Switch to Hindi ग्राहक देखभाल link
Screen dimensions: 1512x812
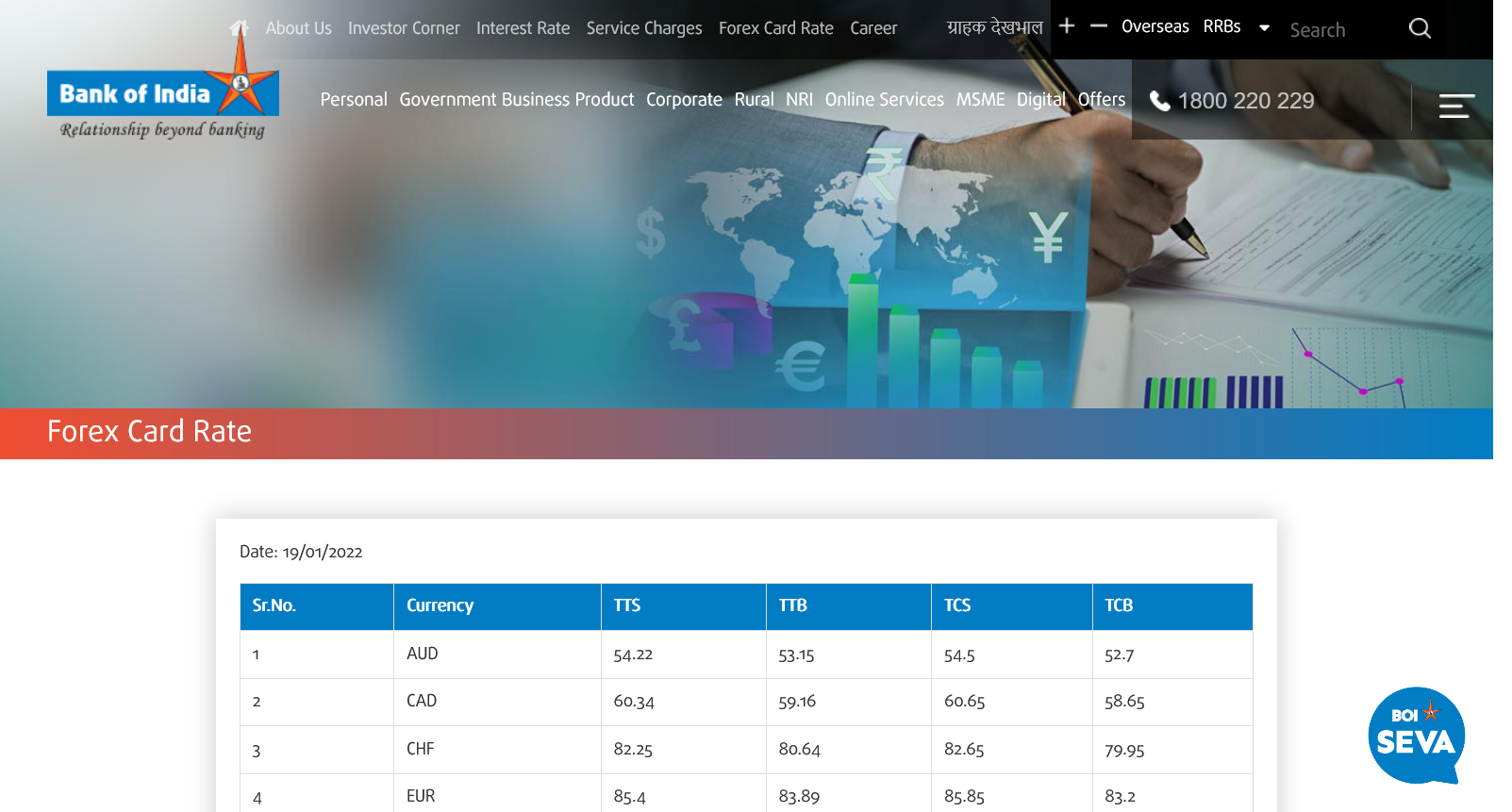pos(994,27)
